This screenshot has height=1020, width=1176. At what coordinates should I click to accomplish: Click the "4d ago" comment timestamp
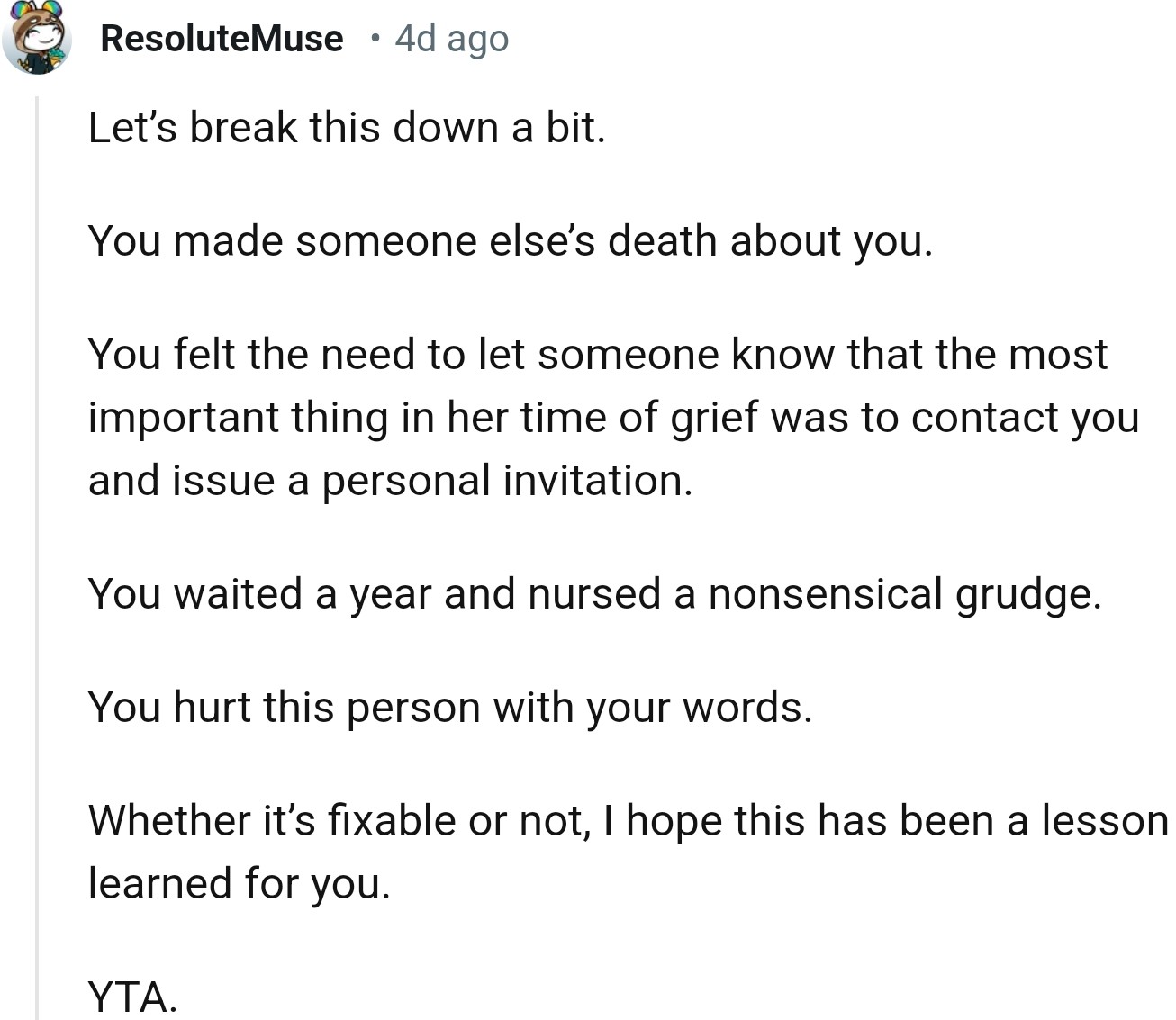pos(451,38)
